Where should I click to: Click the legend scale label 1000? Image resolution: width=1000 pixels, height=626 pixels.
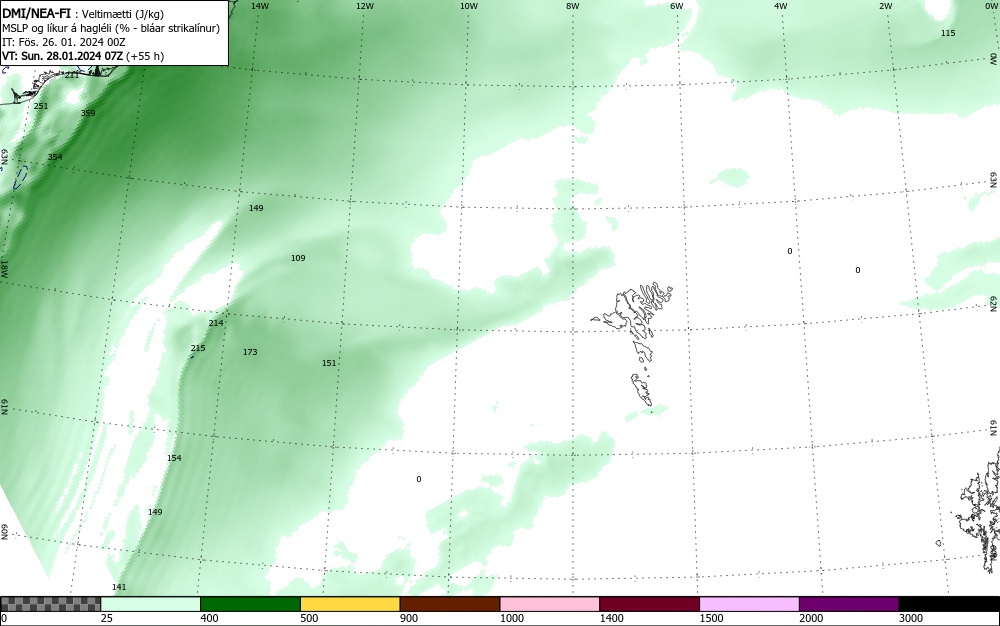point(512,618)
